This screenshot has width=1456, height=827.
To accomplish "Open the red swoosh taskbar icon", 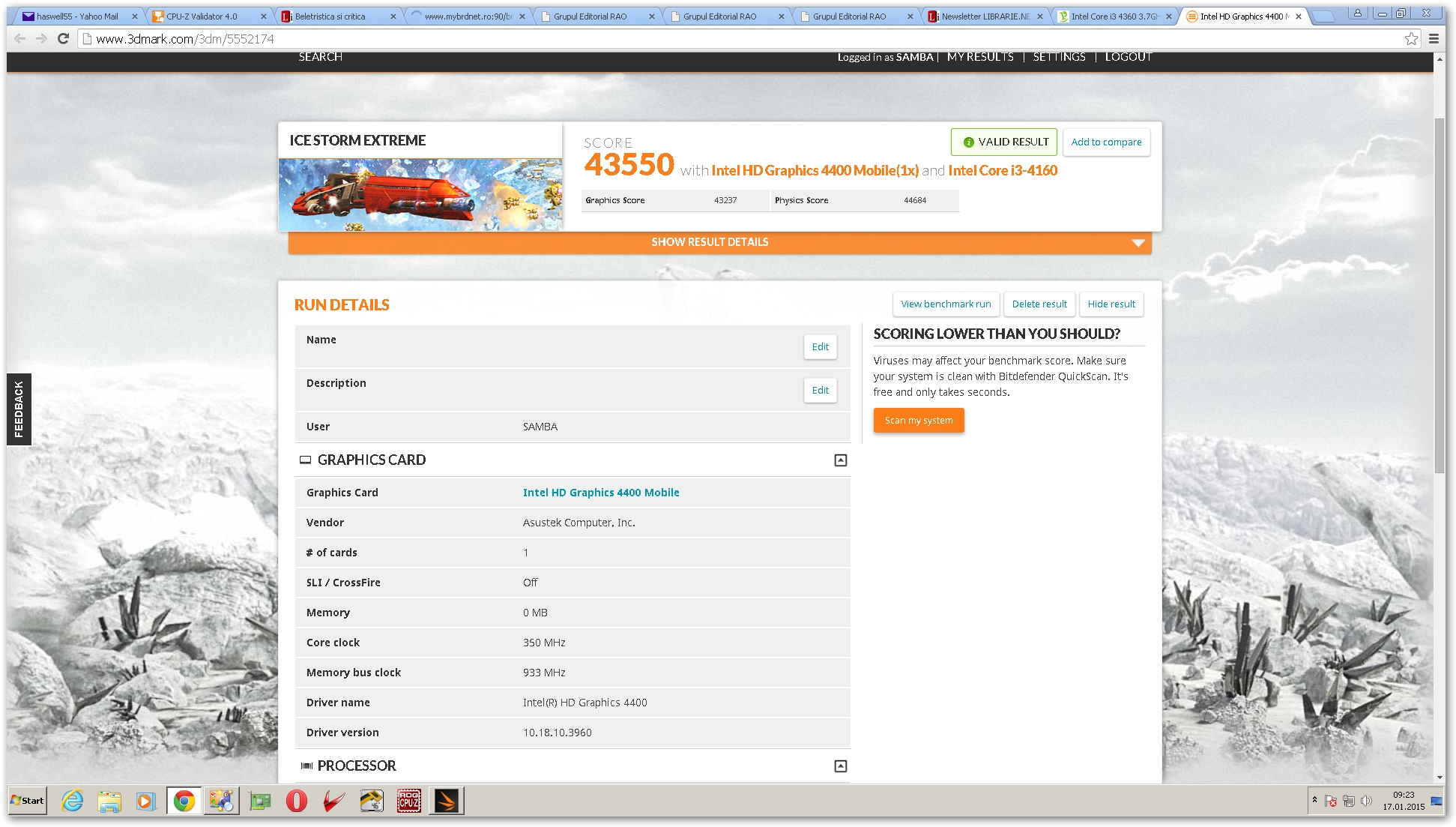I will pos(334,801).
